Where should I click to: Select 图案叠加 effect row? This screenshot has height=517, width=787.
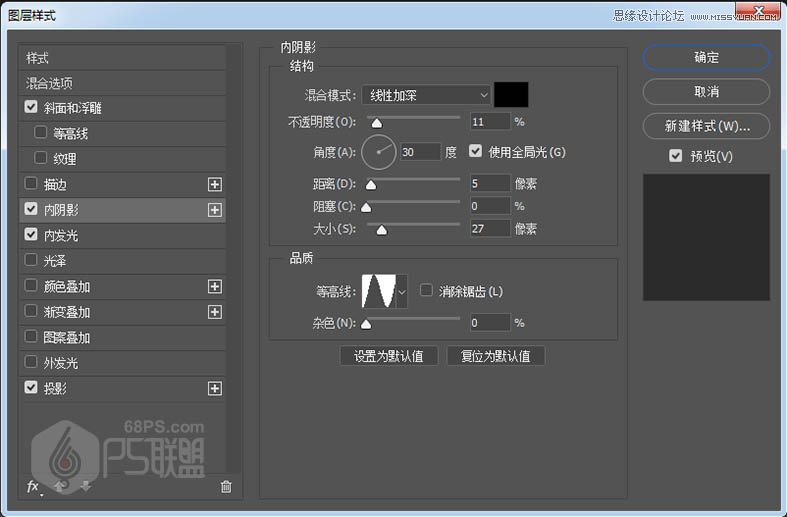tap(122, 337)
